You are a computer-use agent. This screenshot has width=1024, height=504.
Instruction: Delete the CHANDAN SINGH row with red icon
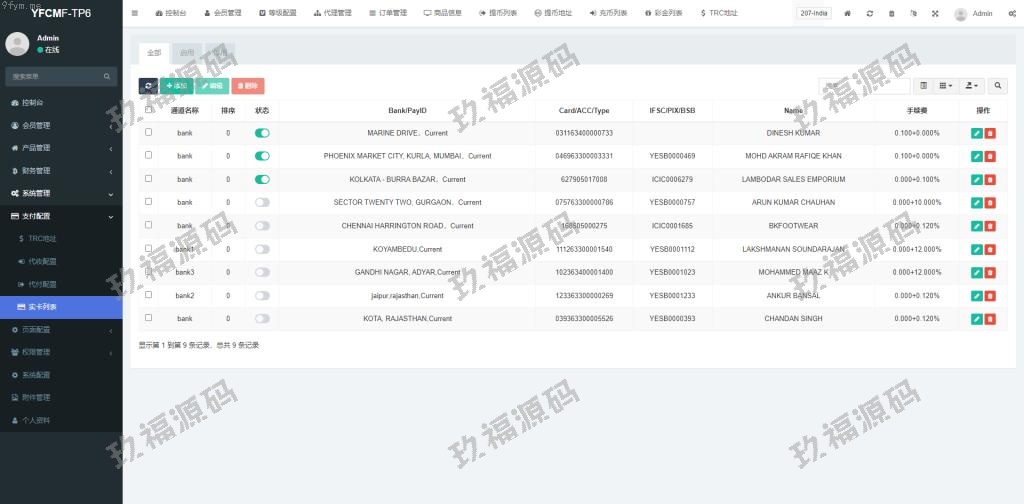(x=990, y=319)
